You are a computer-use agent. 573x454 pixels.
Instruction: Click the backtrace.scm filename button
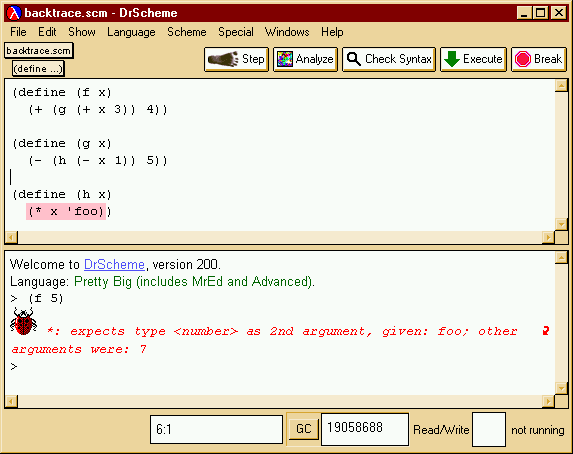point(39,50)
